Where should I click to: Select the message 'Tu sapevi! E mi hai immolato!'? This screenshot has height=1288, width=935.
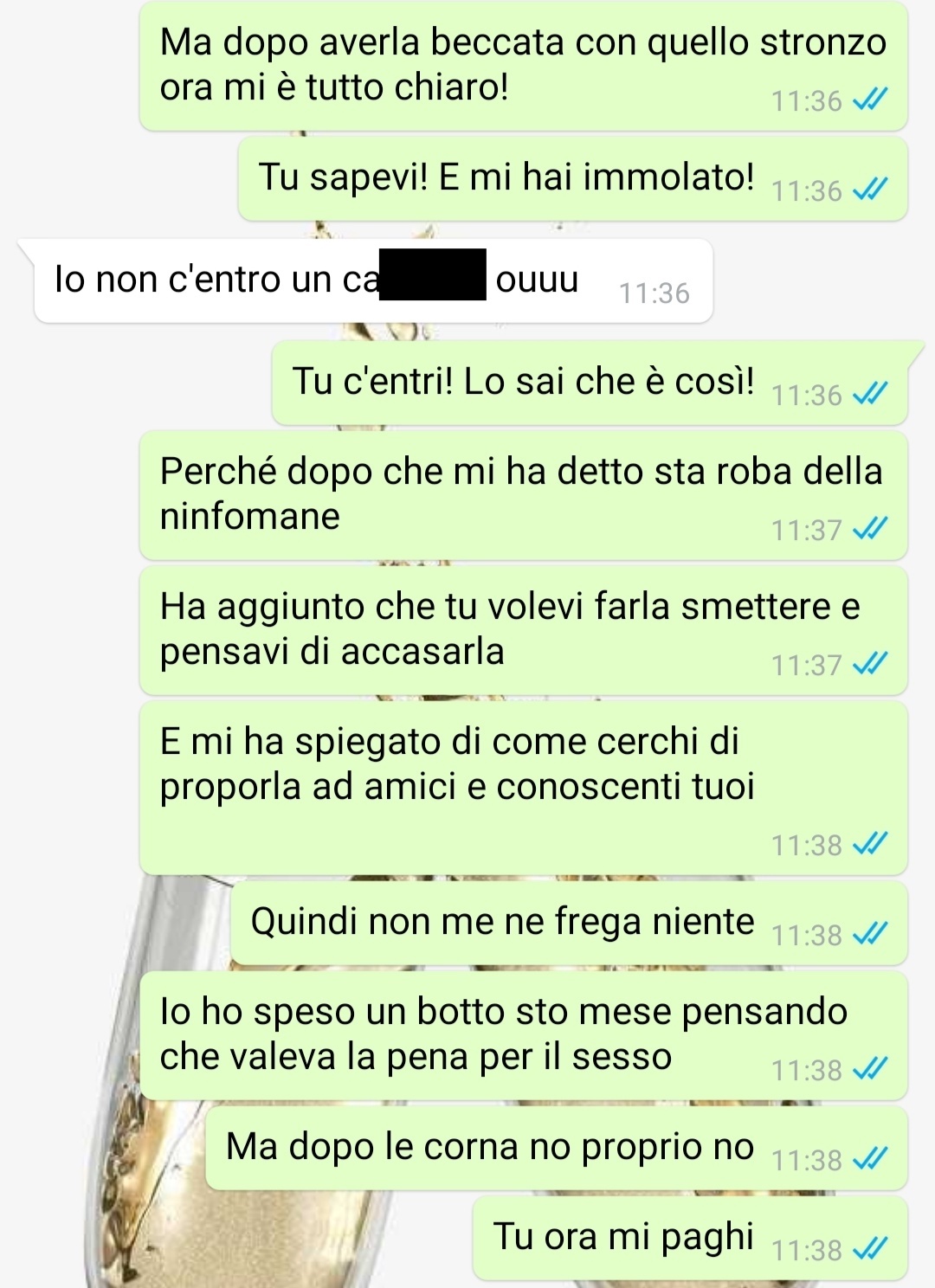[x=572, y=177]
